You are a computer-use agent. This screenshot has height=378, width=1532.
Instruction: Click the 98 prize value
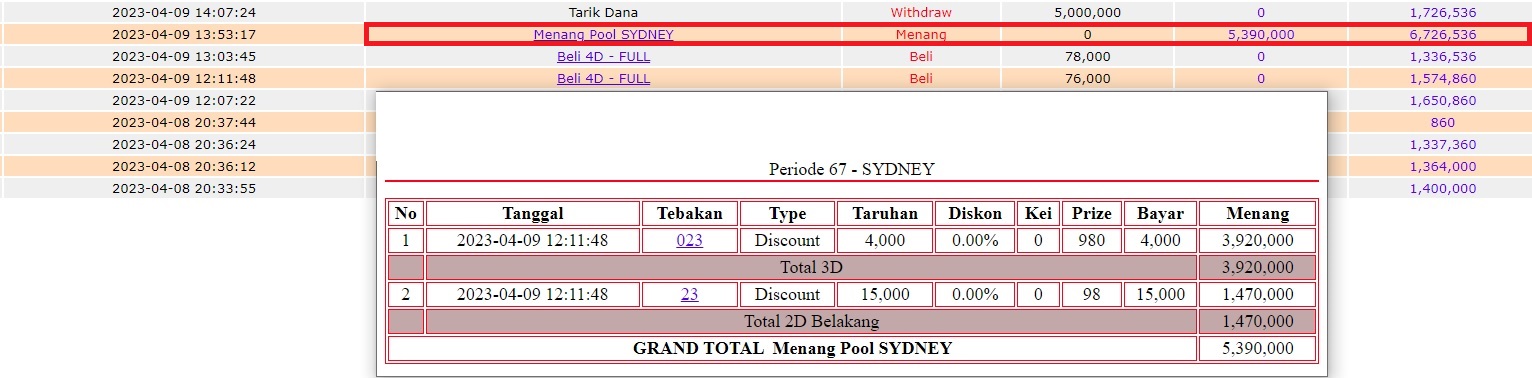[1091, 294]
